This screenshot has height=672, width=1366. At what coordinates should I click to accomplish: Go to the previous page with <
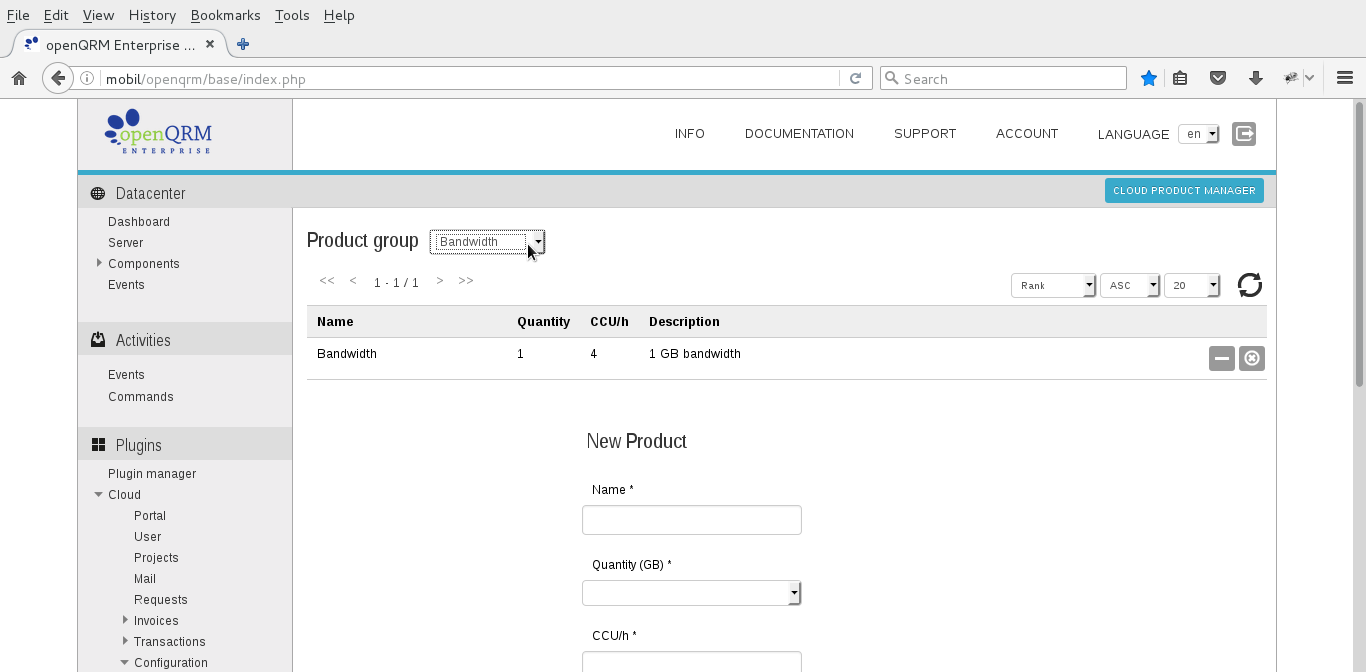(353, 281)
